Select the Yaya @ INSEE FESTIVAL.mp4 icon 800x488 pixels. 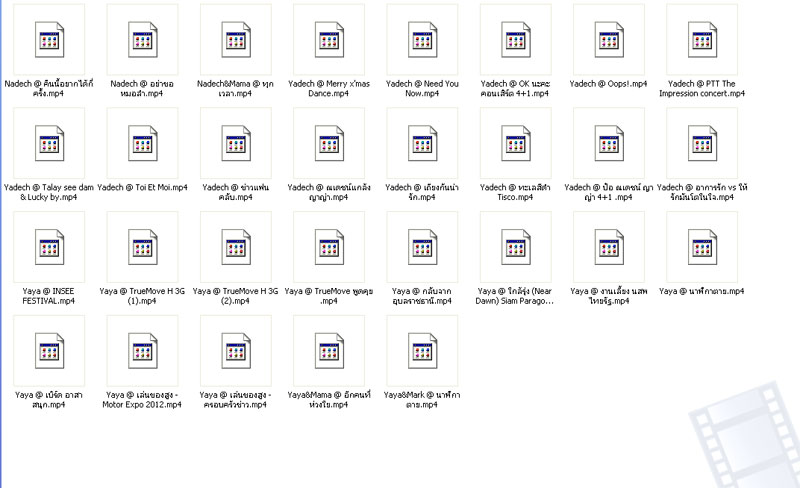[49, 247]
